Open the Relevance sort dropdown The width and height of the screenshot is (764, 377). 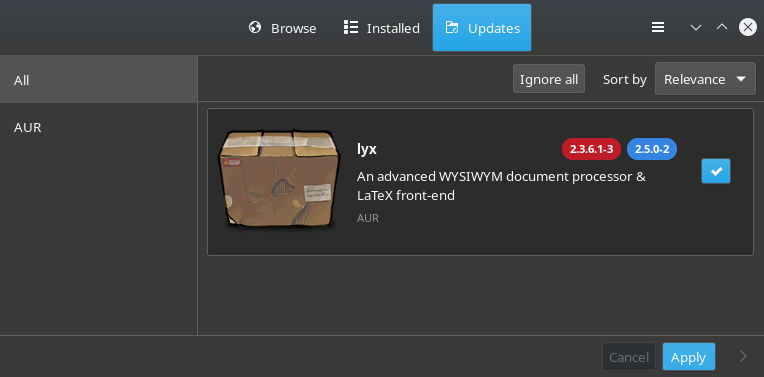tap(705, 78)
